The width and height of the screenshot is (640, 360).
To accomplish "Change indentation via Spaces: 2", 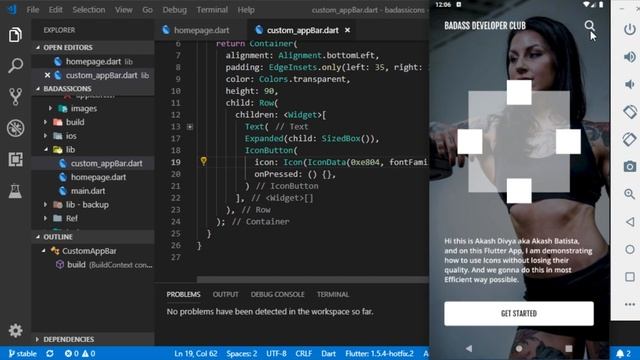I will click(242, 353).
